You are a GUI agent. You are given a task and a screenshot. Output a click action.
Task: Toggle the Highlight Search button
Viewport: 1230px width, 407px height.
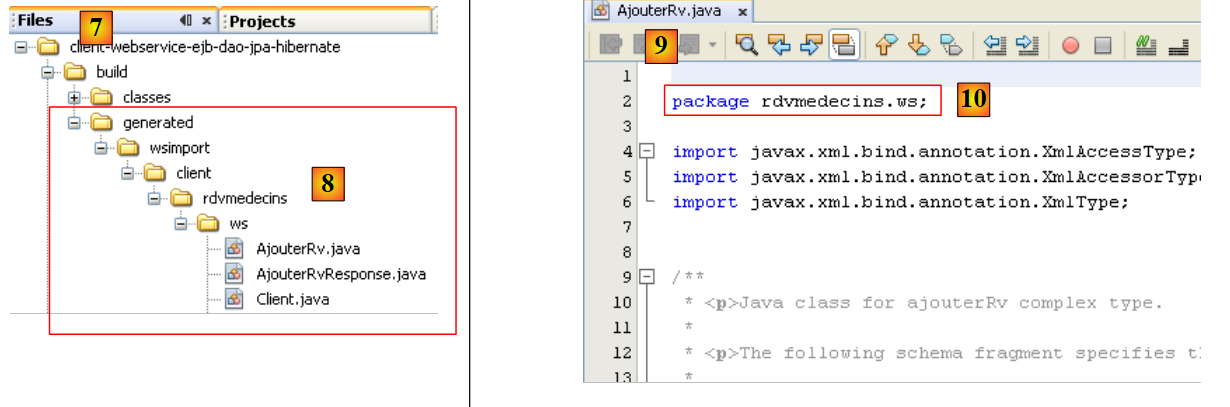click(844, 45)
